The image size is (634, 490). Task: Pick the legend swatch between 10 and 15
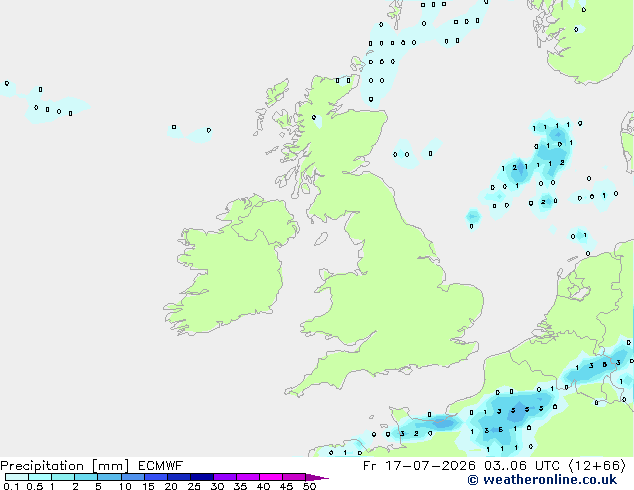[133, 477]
